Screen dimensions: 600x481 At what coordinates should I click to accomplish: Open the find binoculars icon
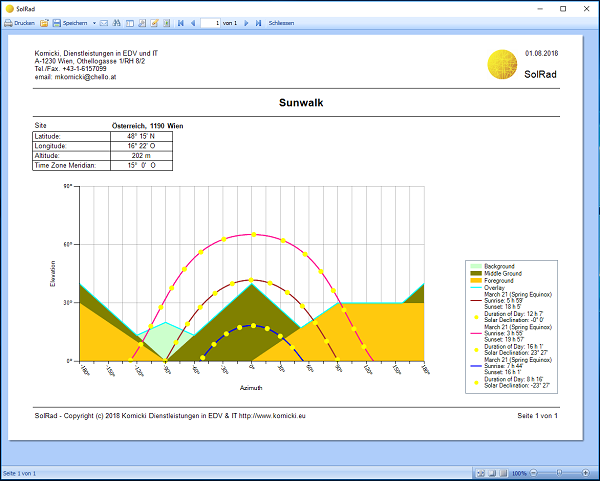click(x=117, y=22)
